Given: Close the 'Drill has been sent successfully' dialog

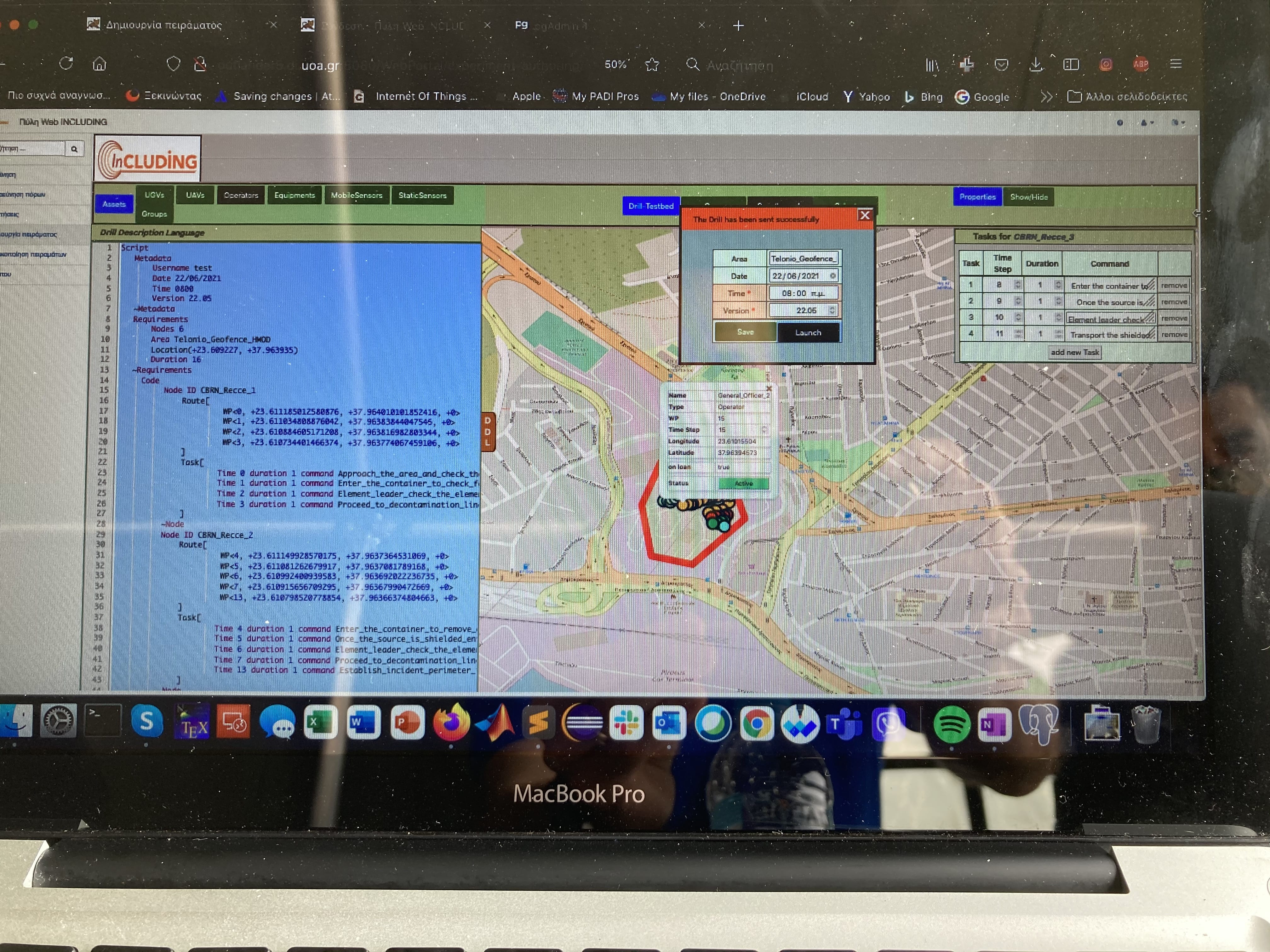Looking at the screenshot, I should 865,215.
